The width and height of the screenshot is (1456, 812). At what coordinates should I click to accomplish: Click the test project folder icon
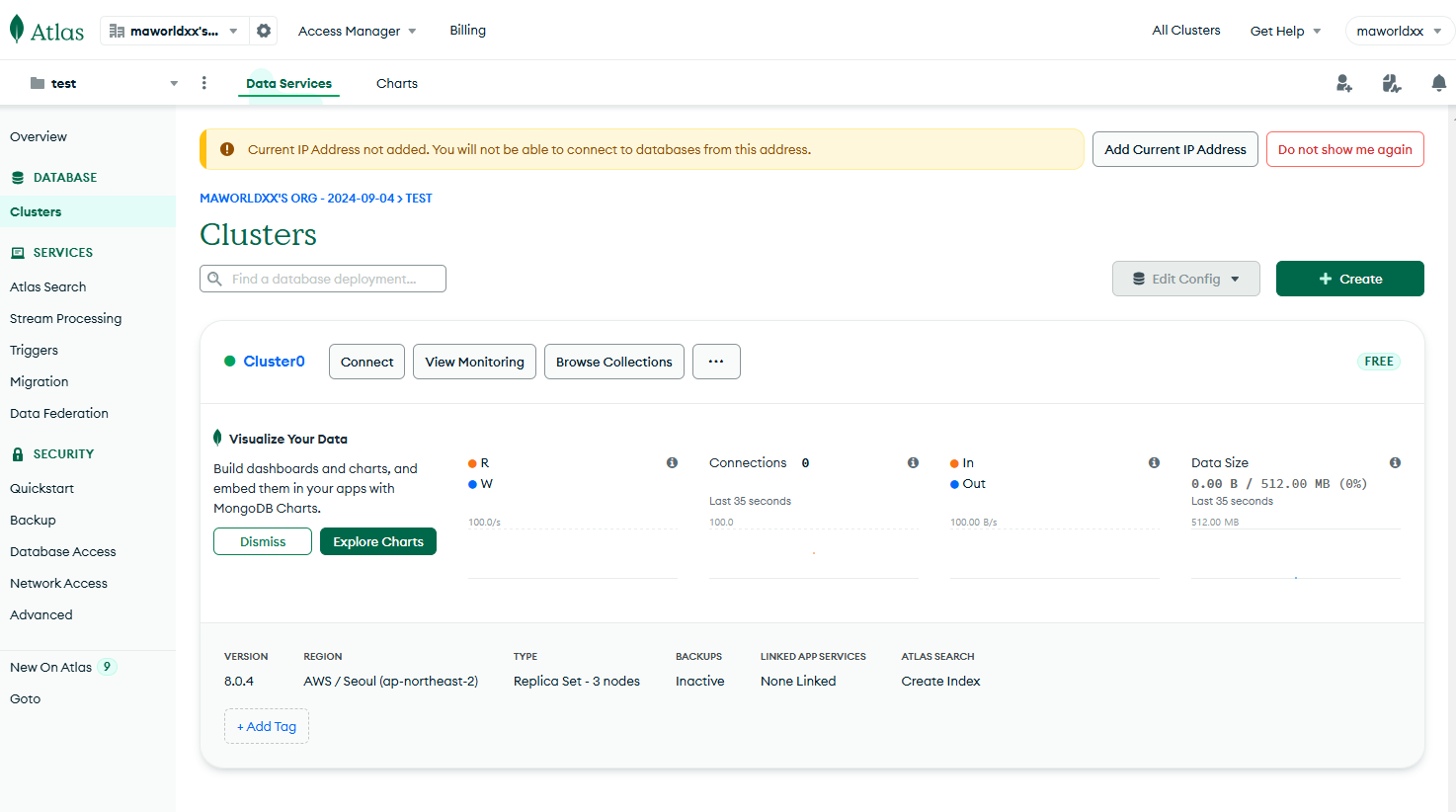coord(38,83)
